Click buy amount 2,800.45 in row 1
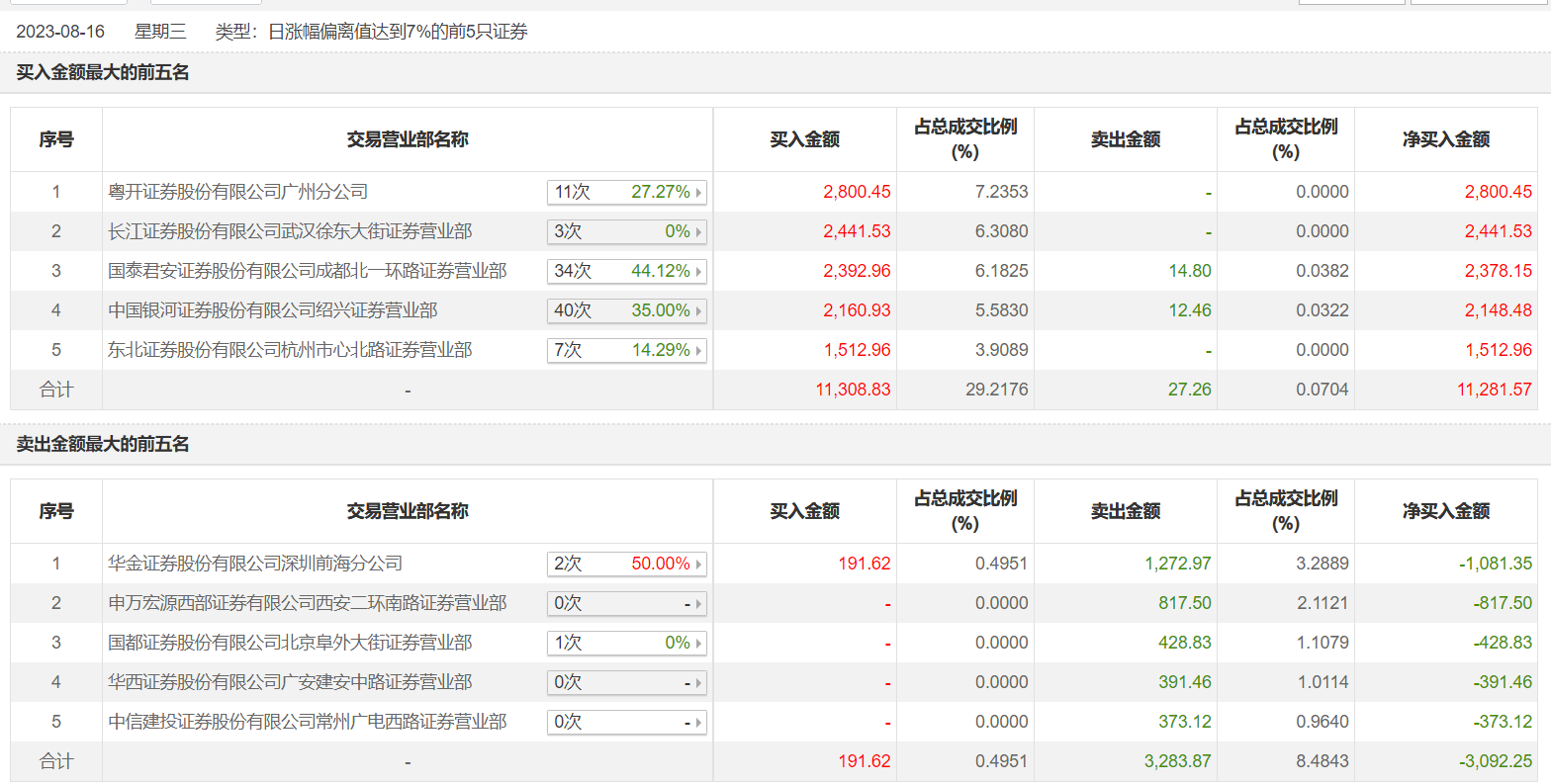The height and width of the screenshot is (784, 1551). tap(857, 192)
